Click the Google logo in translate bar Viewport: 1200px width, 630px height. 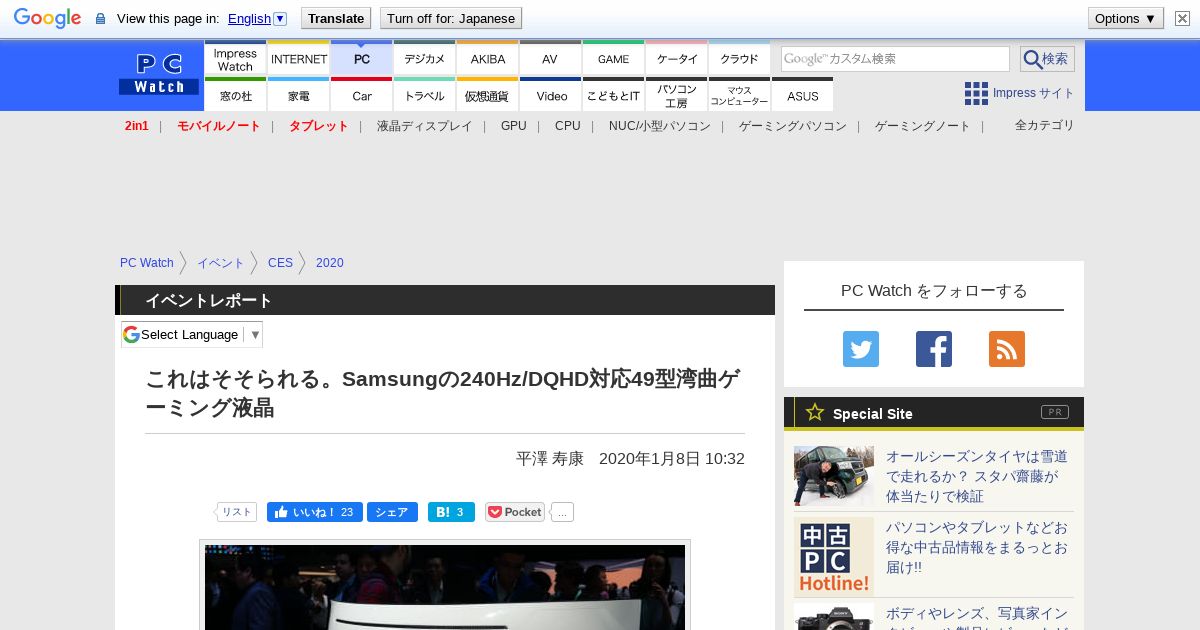pyautogui.click(x=47, y=18)
